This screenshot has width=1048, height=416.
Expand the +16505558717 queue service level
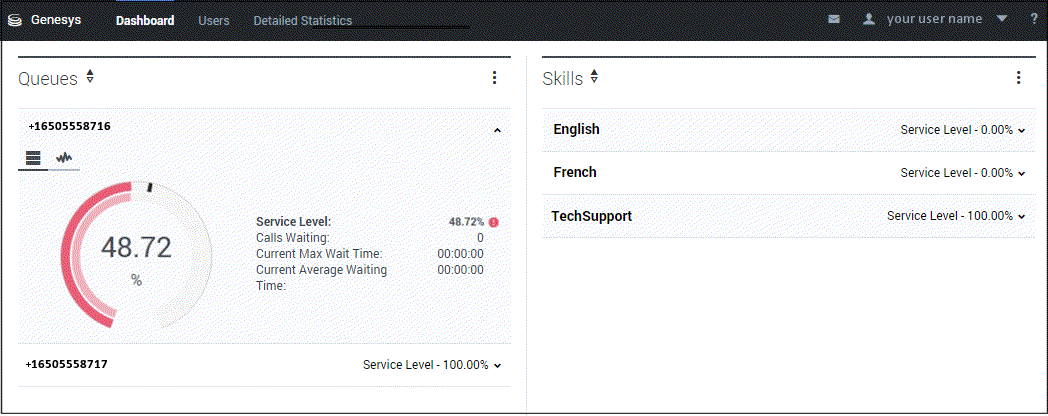tap(497, 366)
